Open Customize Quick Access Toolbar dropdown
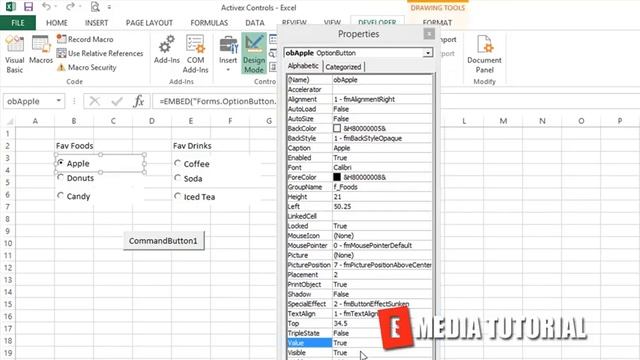 (109, 7)
